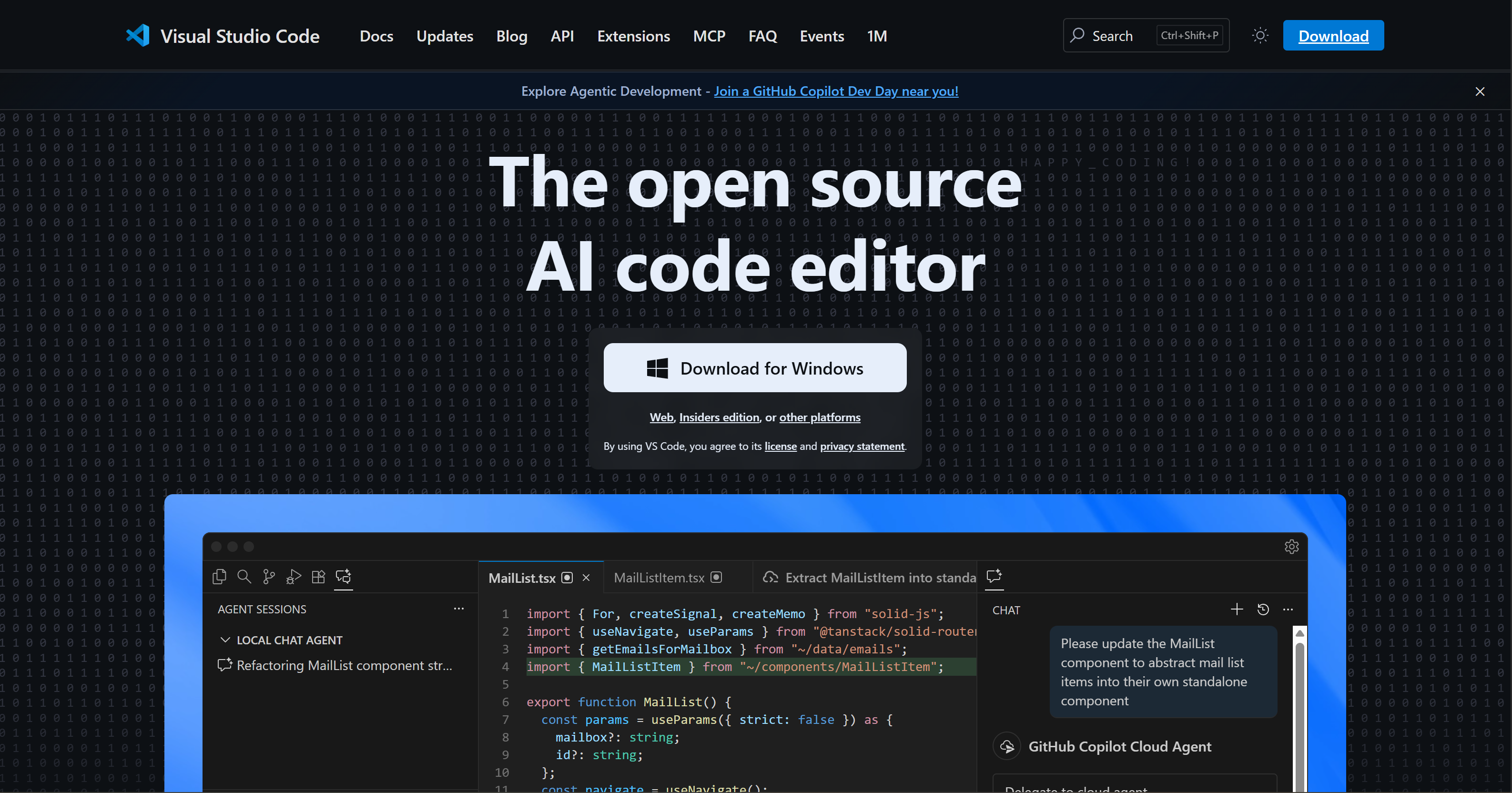Viewport: 1512px width, 793px height.
Task: Open the Join a GitHub Copilot Dev Day link
Action: point(836,91)
